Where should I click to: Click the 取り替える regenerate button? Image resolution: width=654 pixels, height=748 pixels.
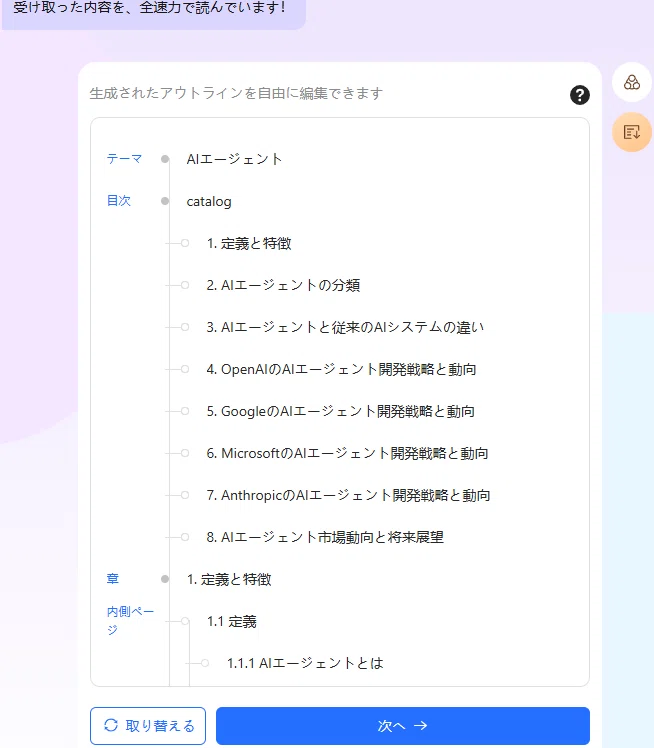pyautogui.click(x=148, y=726)
